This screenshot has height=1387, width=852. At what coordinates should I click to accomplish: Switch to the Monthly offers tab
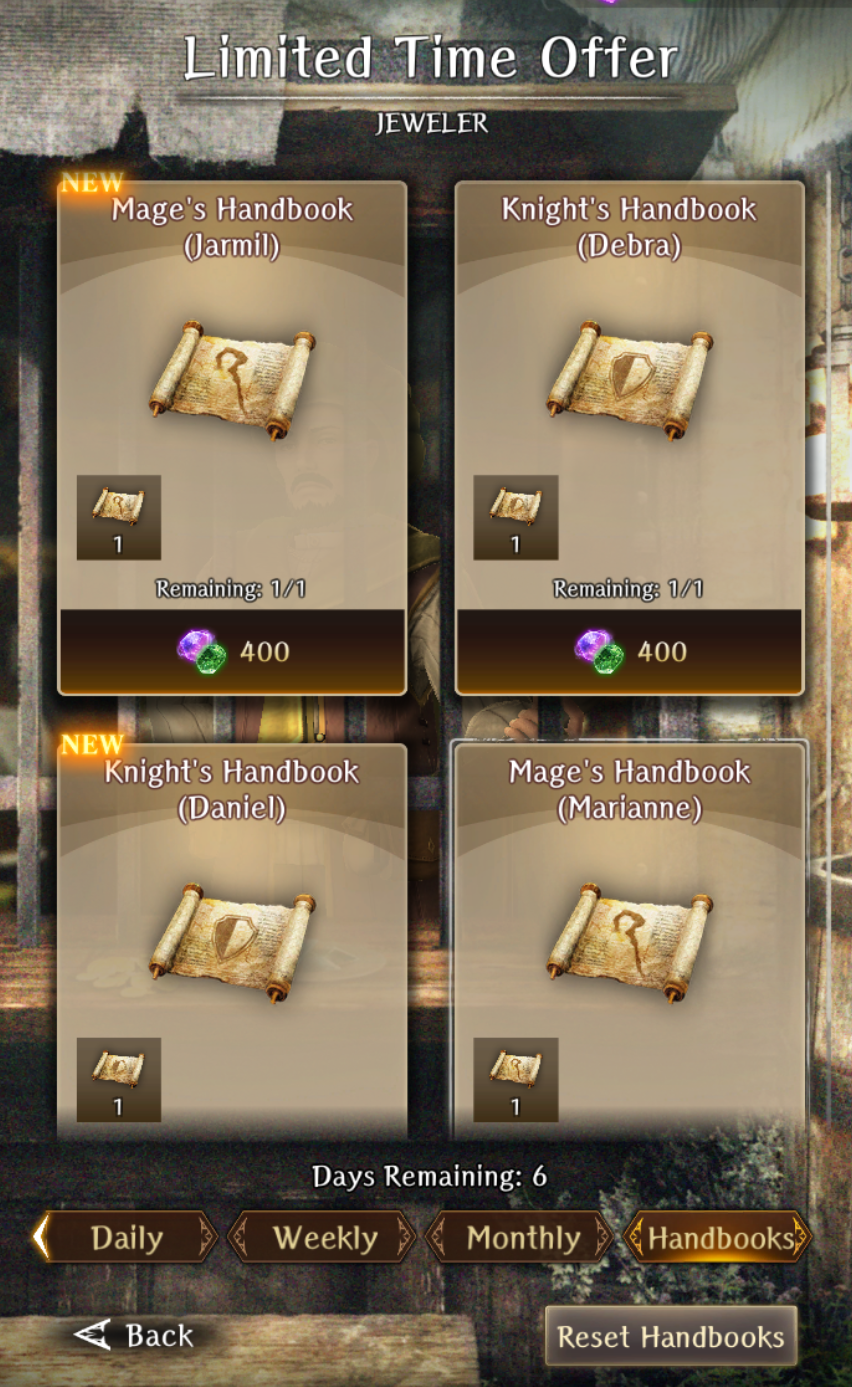tap(522, 1238)
